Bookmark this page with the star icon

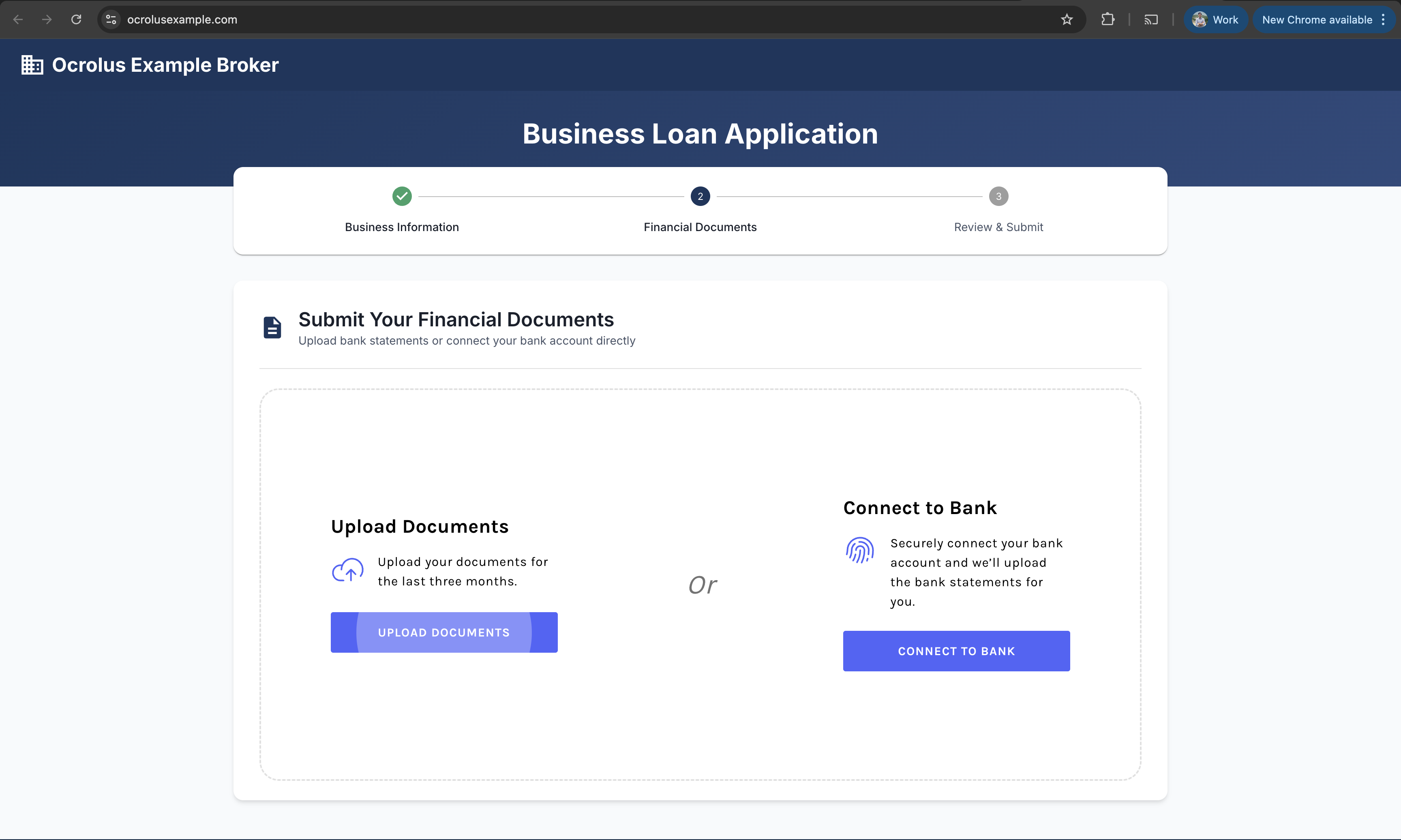pos(1067,20)
